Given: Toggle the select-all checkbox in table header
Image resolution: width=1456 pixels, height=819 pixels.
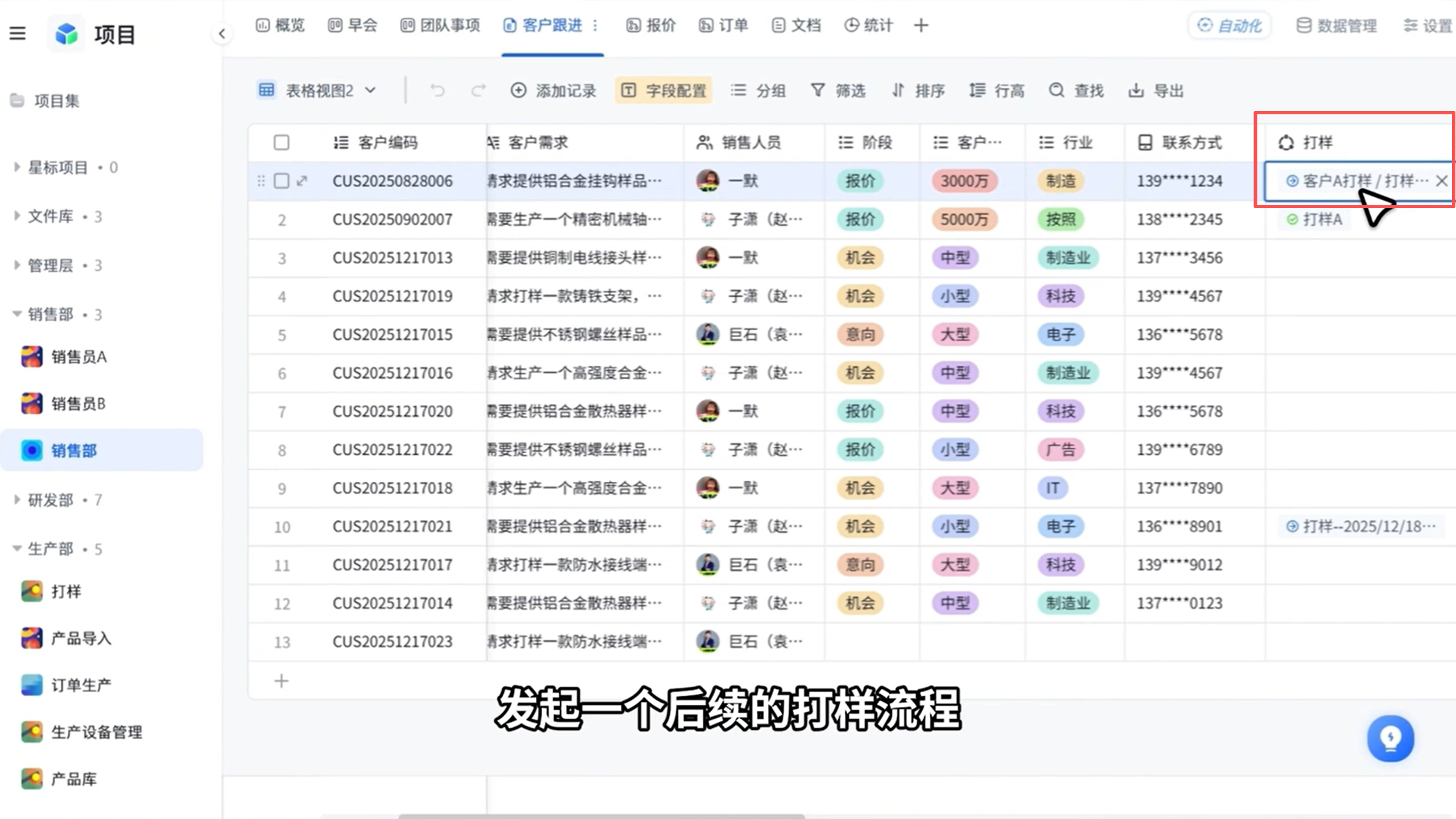Looking at the screenshot, I should 282,142.
